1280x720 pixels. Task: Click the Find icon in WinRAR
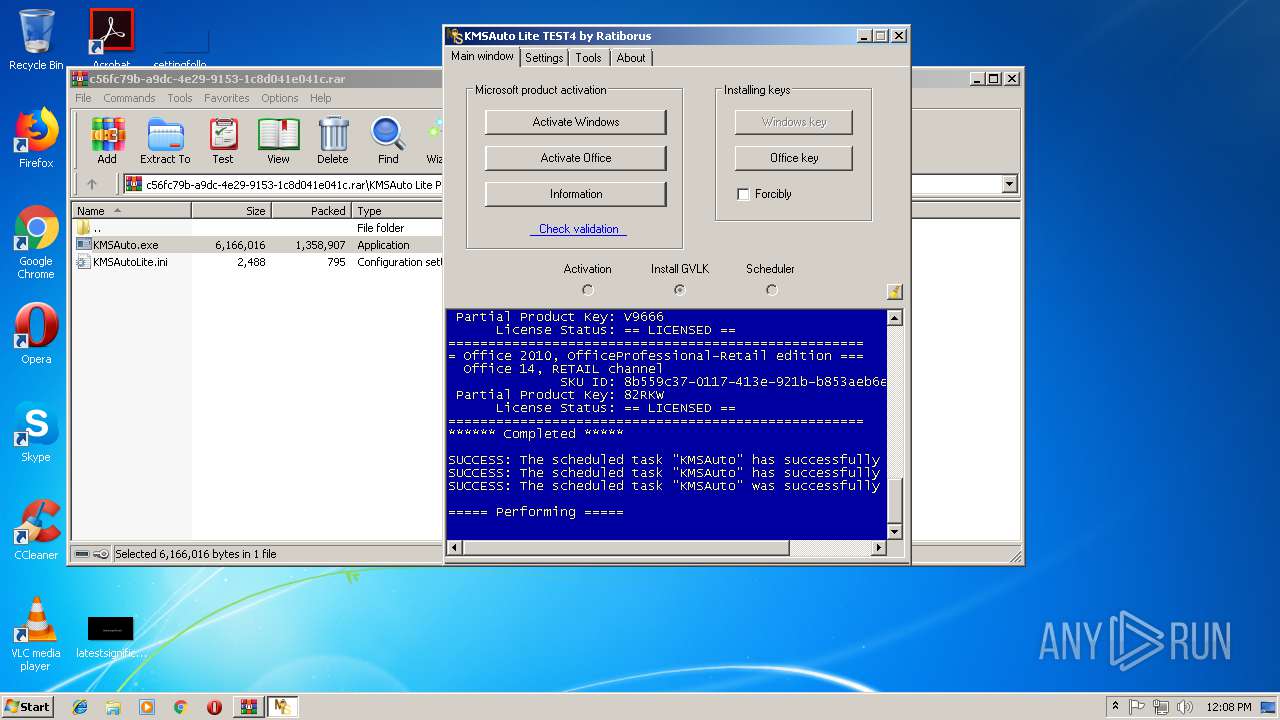388,140
